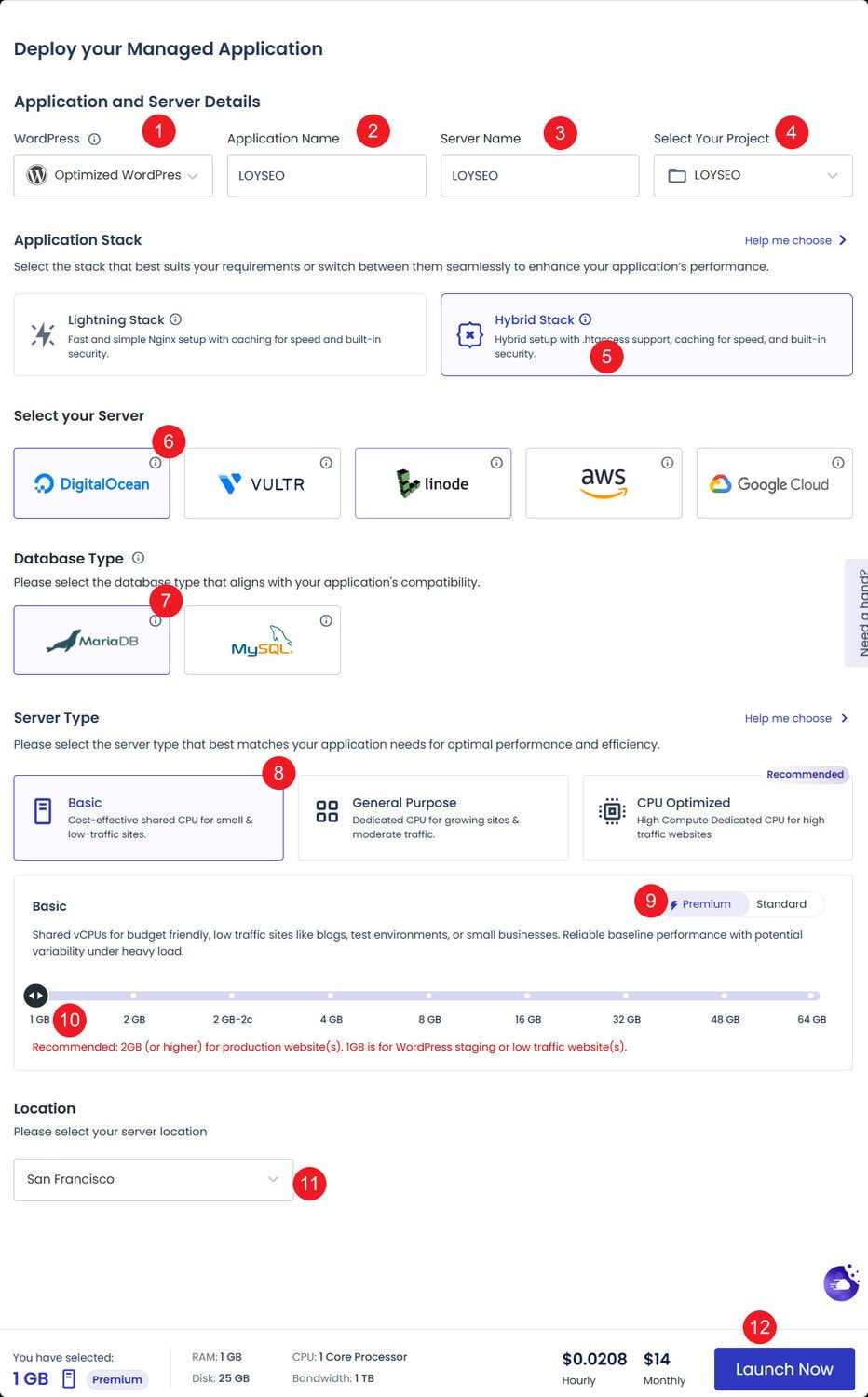This screenshot has height=1397, width=868.
Task: Select the MySQL database option
Action: click(262, 642)
